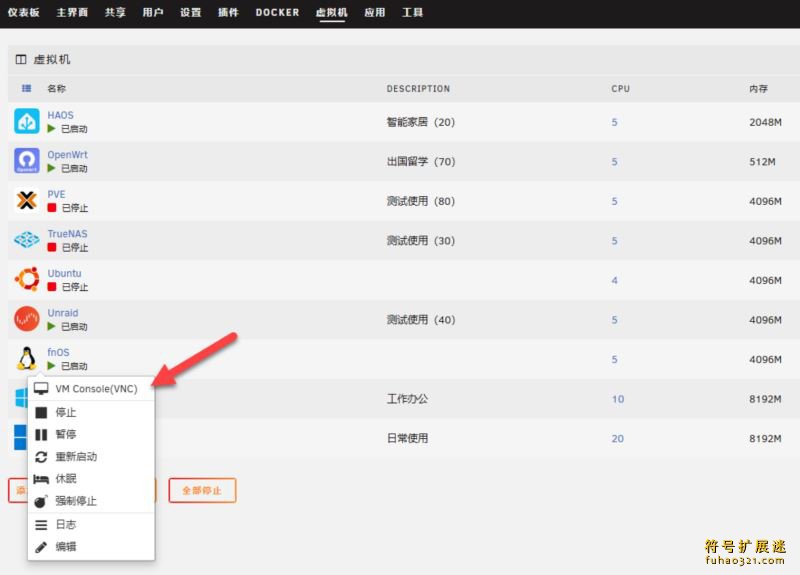Viewport: 800px width, 575px height.
Task: Click CPU count 5 in HAOS row
Action: pos(614,122)
